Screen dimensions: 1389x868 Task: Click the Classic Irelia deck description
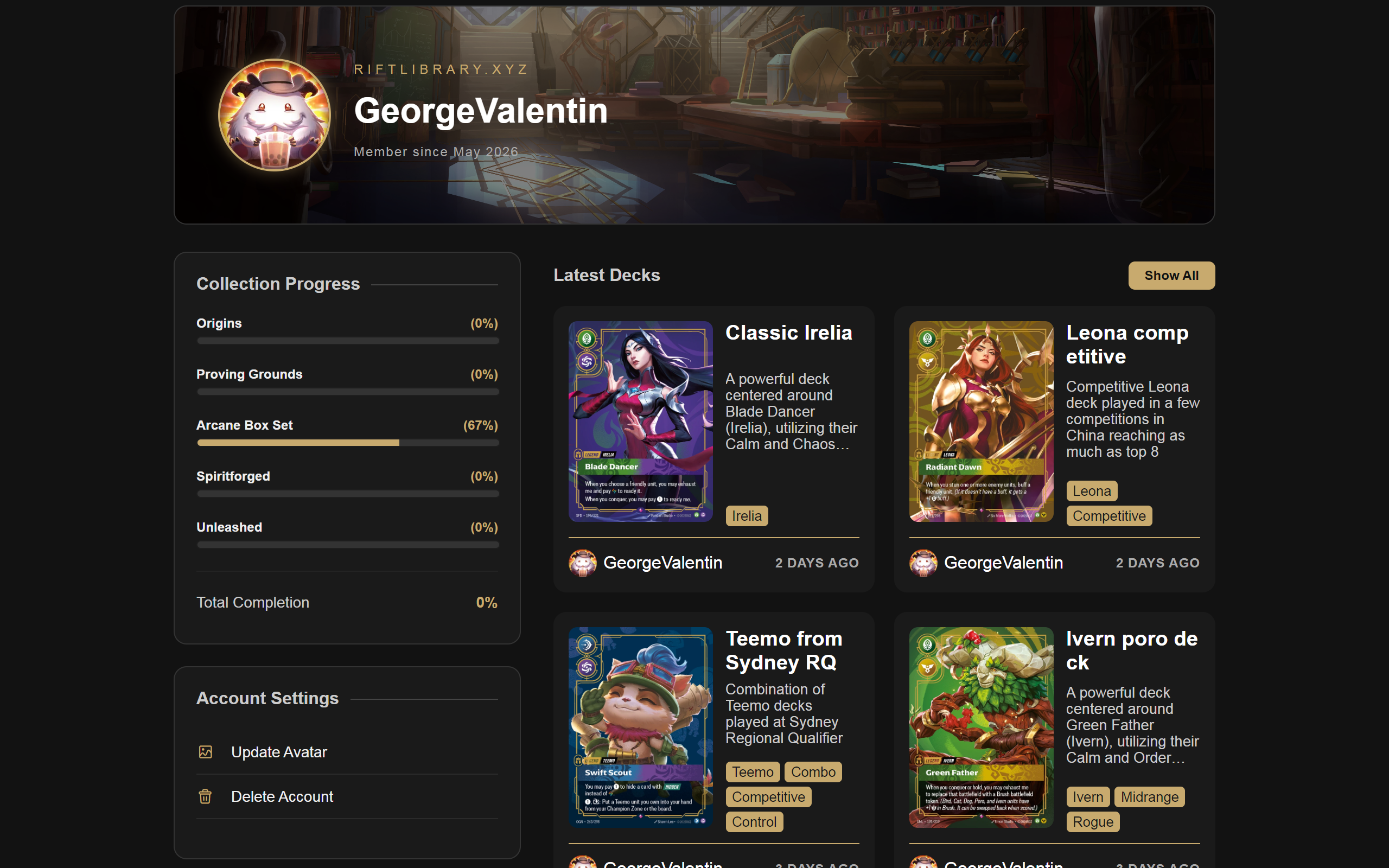792,412
